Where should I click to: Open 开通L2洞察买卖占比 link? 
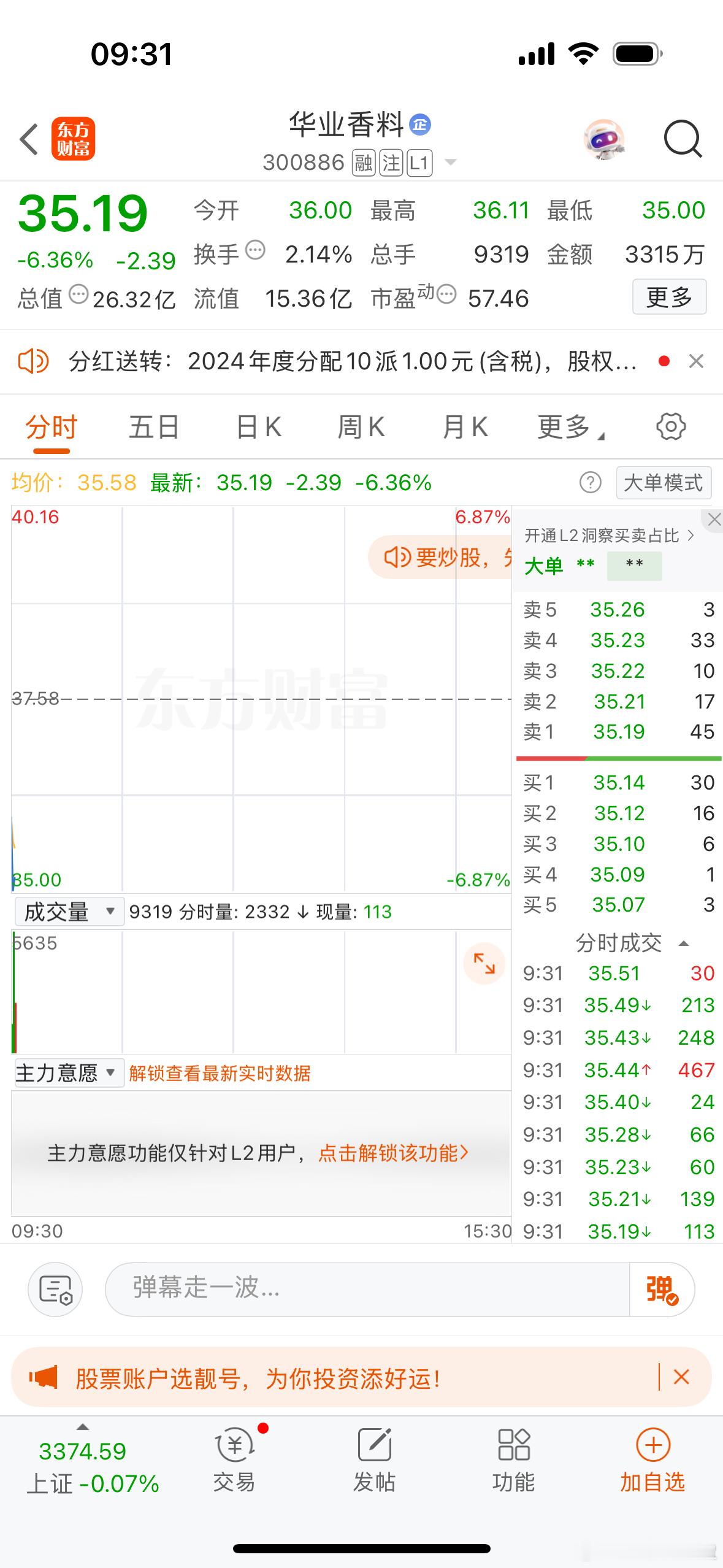coord(609,536)
